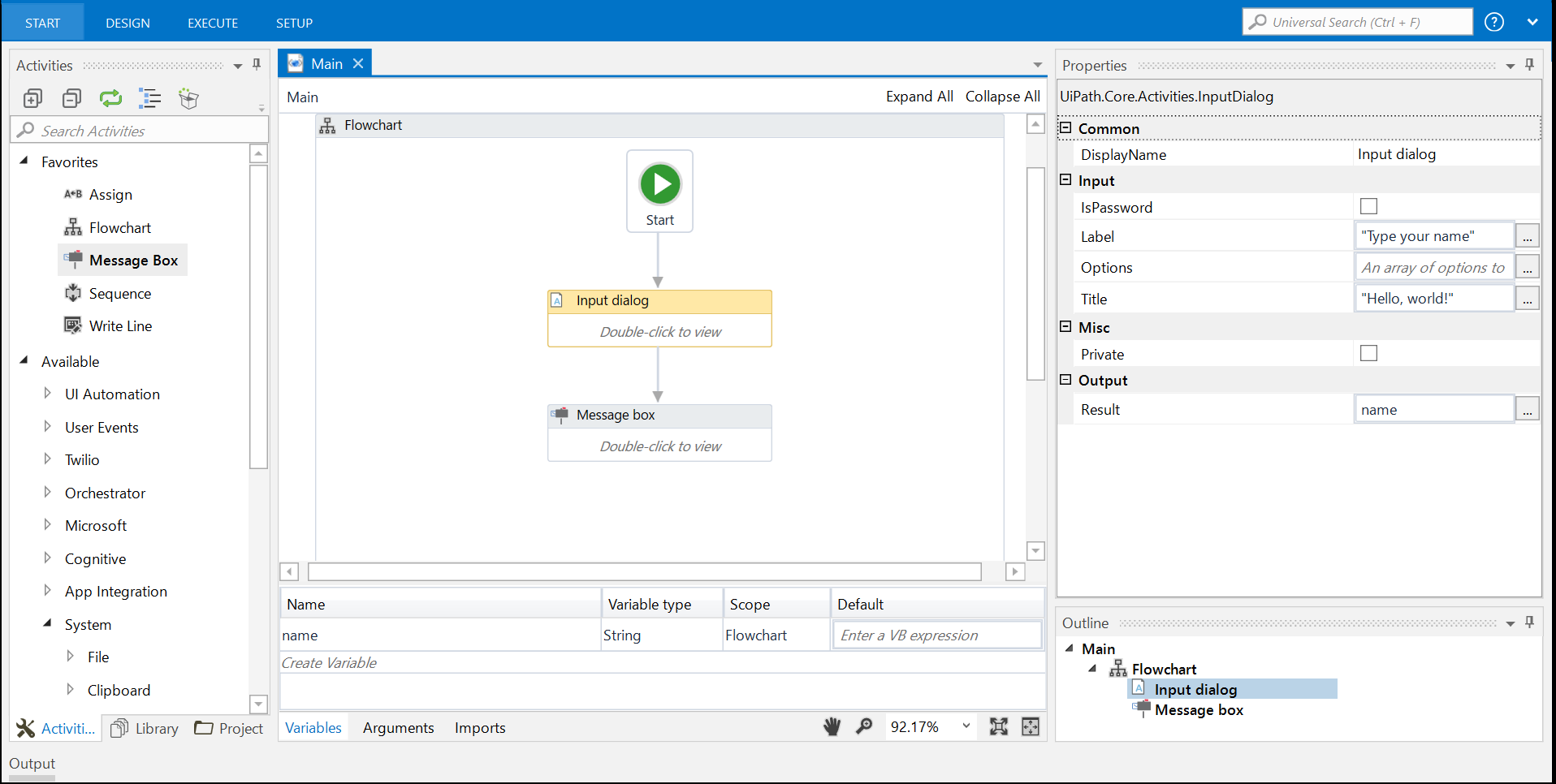Screen dimensions: 1556x784
Task: Click the collapse all activities icon
Action: [71, 99]
